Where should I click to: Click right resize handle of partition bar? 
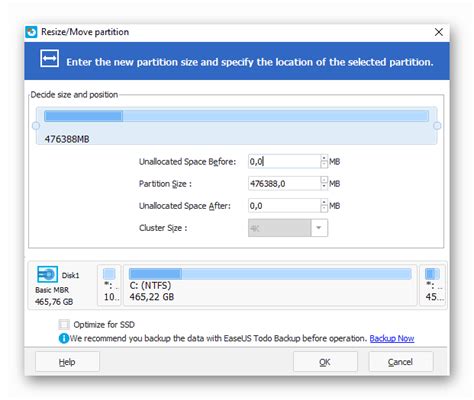[437, 126]
